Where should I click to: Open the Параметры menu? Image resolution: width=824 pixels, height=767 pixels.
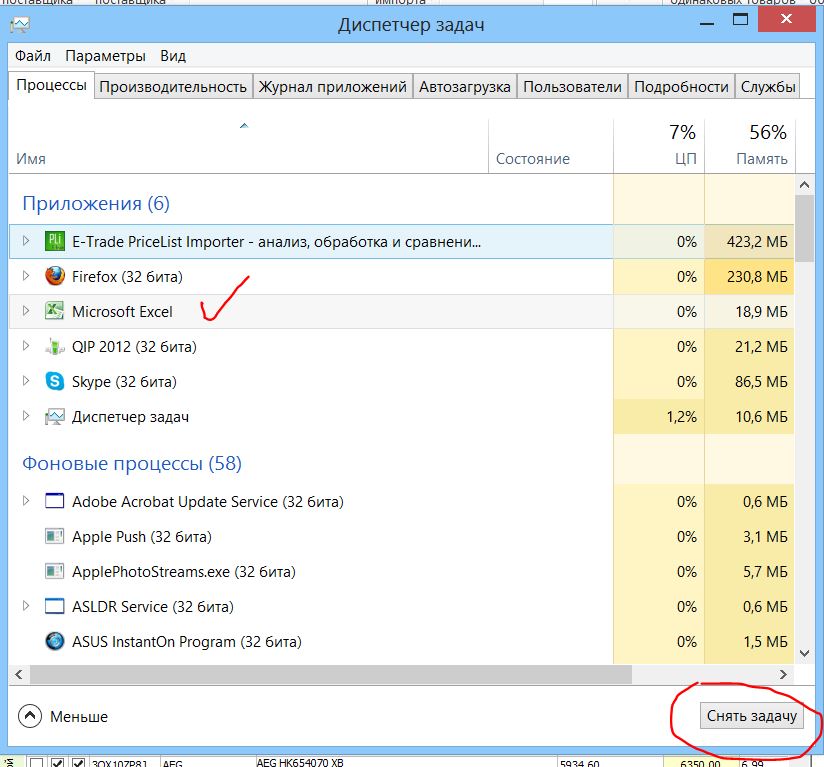click(x=106, y=56)
